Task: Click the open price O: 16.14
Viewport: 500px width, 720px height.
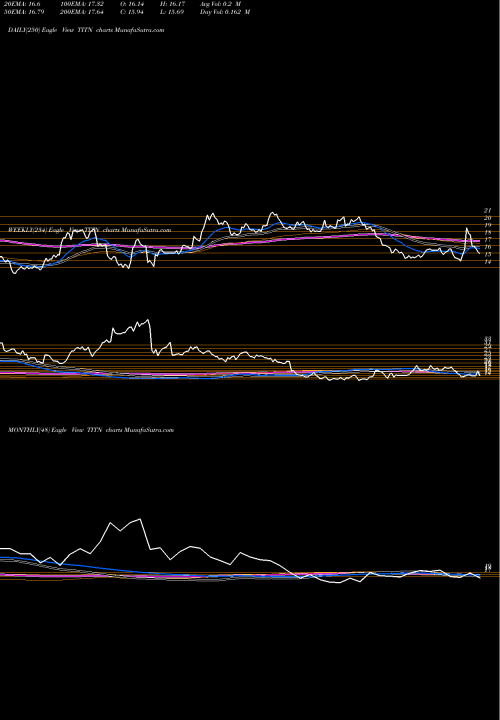Action: pyautogui.click(x=131, y=4)
